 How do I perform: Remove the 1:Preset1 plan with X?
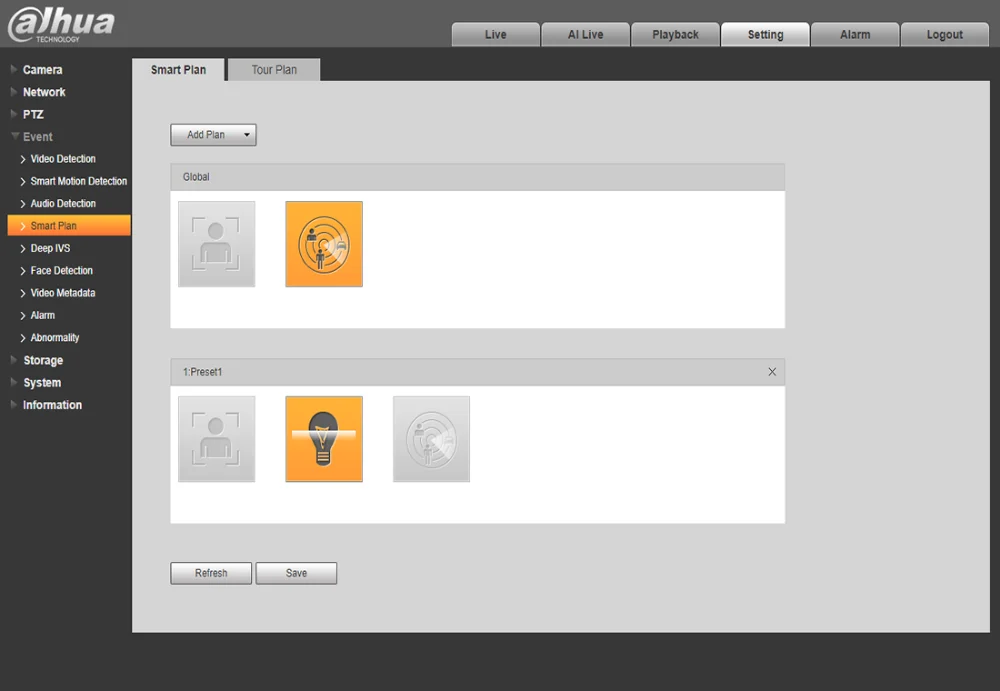772,372
